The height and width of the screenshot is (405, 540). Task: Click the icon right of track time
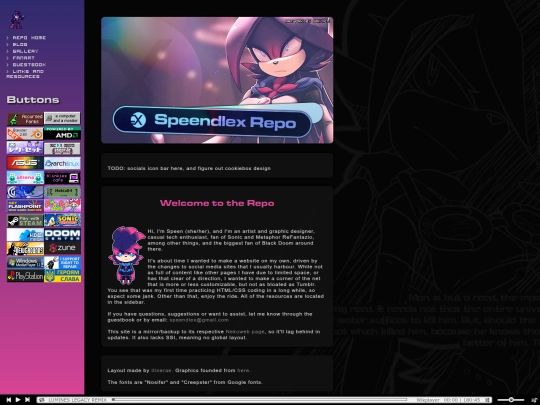click(x=487, y=400)
